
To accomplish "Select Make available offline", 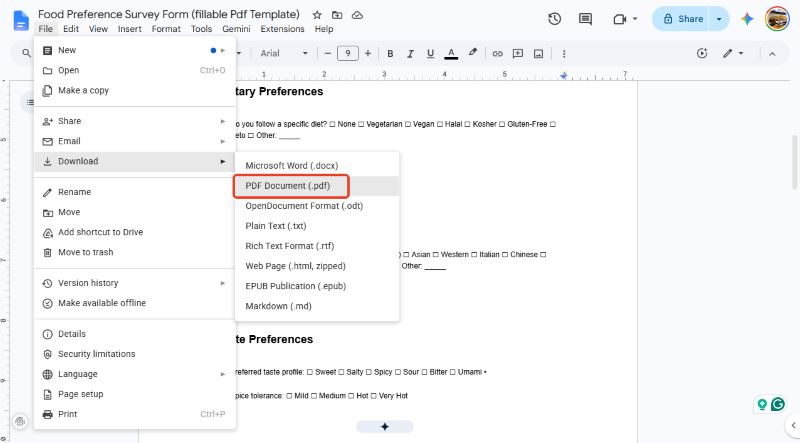I will pos(135,303).
